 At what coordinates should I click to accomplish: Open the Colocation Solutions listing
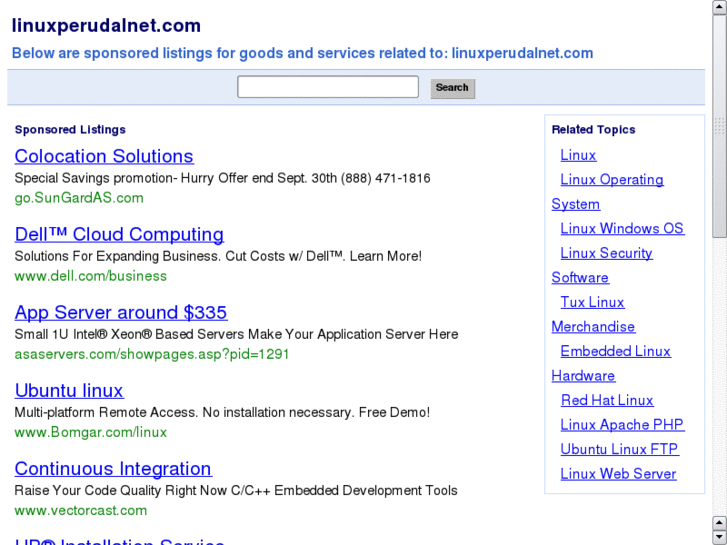click(104, 156)
